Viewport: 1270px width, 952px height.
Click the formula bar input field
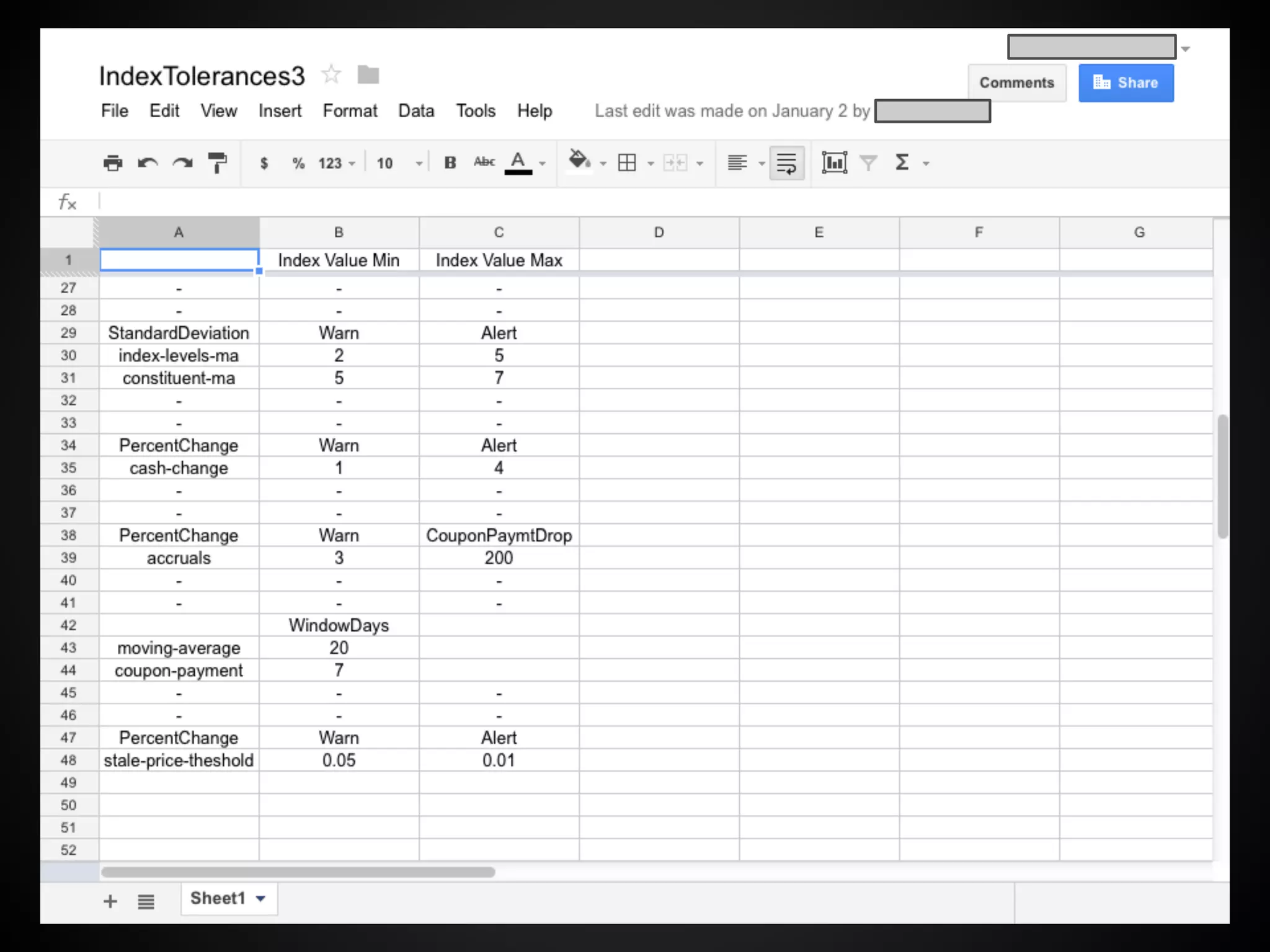coord(620,202)
